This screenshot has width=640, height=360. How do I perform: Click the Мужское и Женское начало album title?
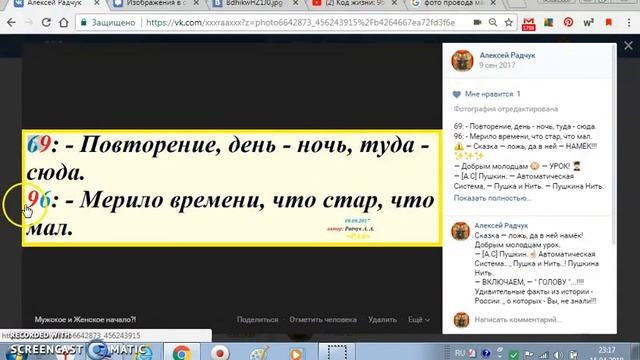tap(85, 320)
